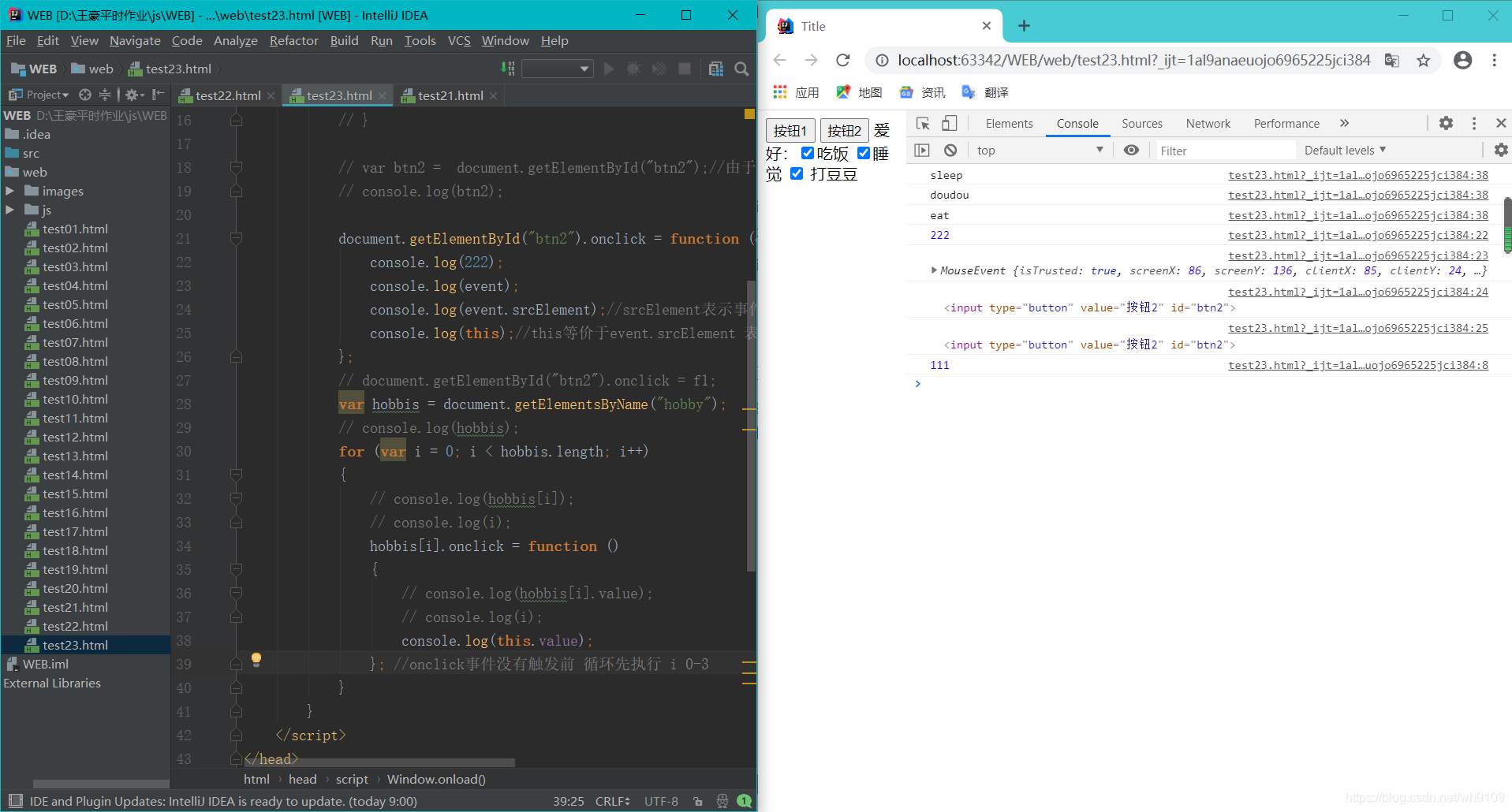Open the 应用 apps shortcut in bookmarks bar
1512x812 pixels.
796,92
